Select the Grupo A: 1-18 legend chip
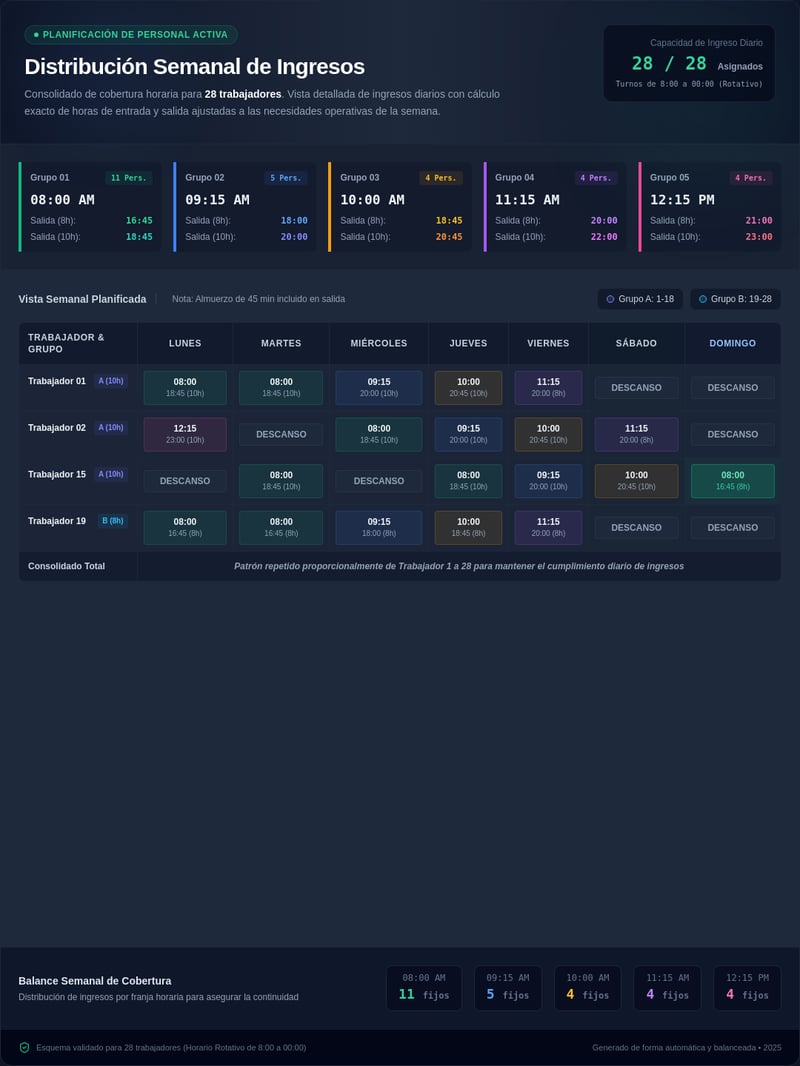Viewport: 800px width, 1066px height. (x=640, y=299)
